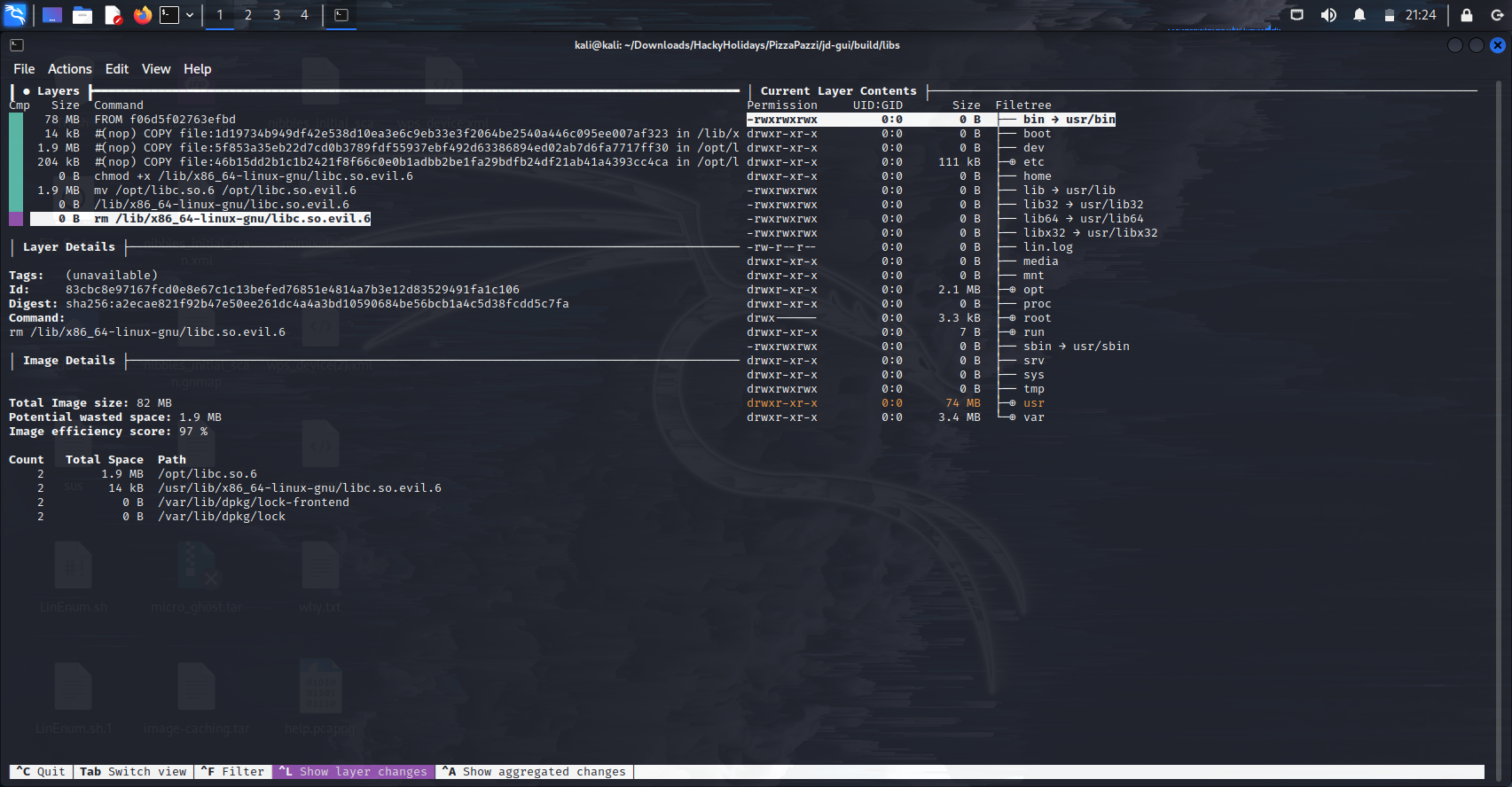Click the 74 MB usr size value

point(962,403)
